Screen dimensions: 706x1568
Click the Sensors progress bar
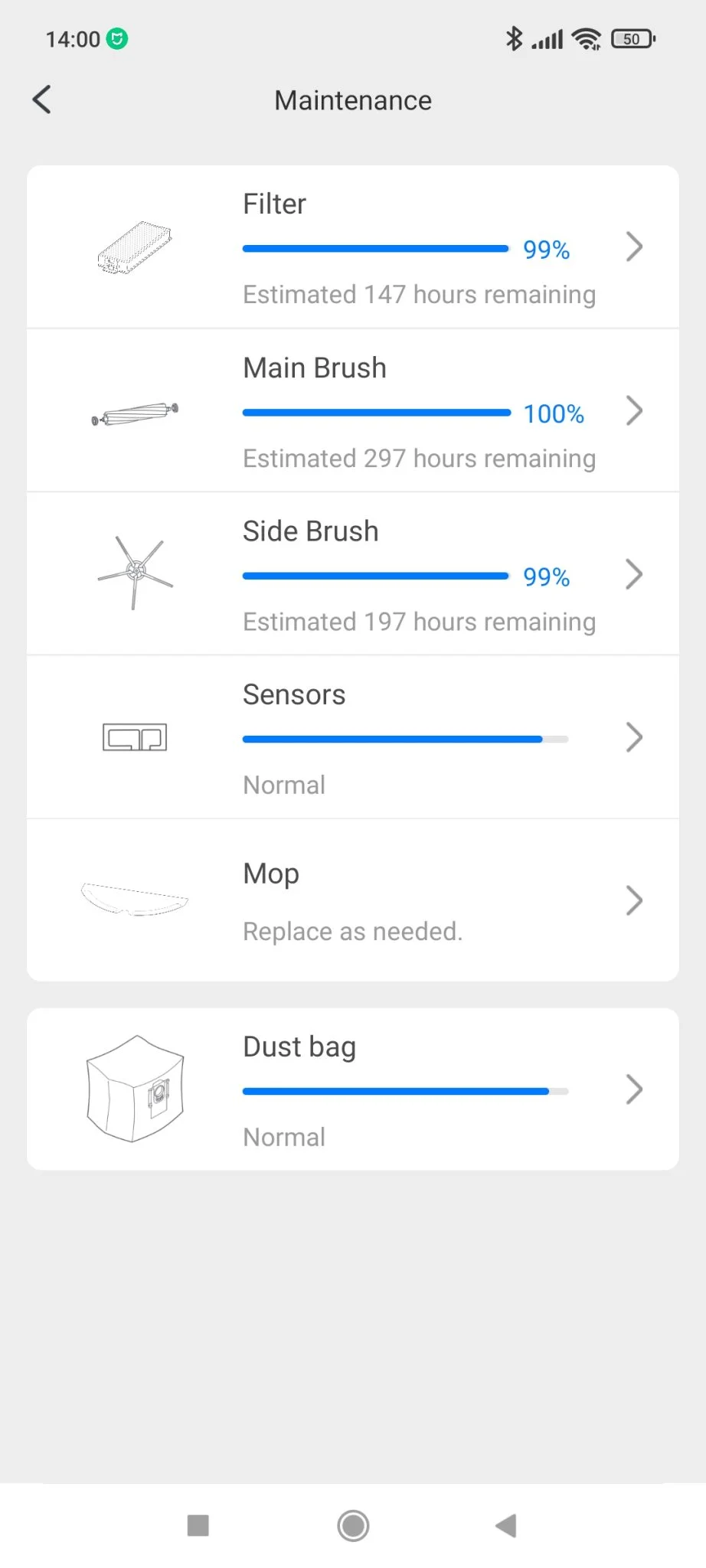[405, 740]
